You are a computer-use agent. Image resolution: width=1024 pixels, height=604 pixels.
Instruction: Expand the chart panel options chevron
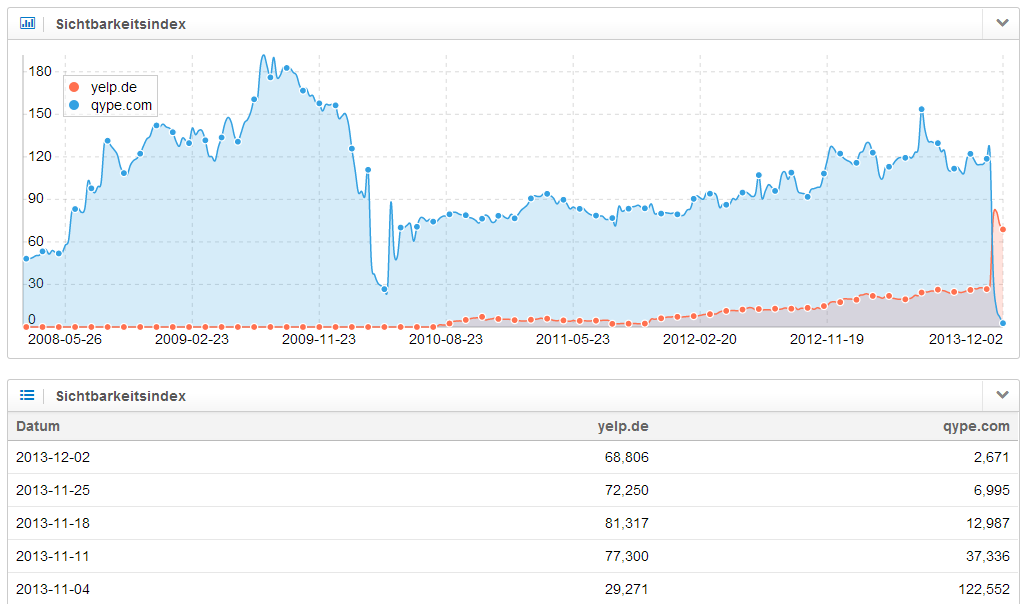click(1002, 23)
